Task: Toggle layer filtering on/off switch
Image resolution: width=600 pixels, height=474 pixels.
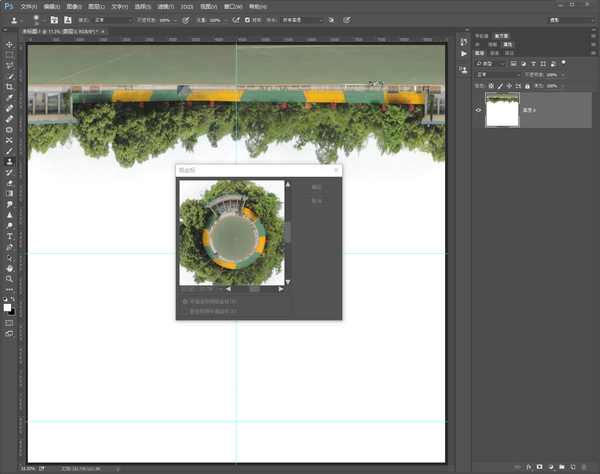Action: [563, 63]
